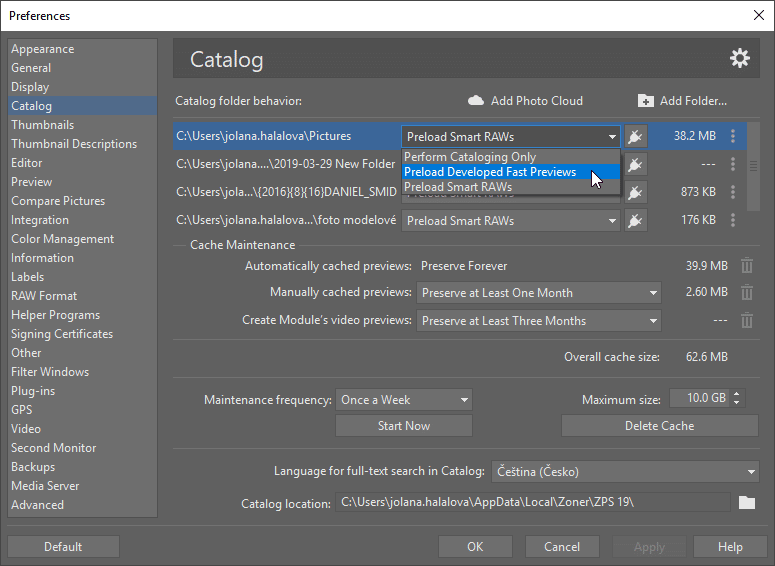Delete Create Module's video previews trash icon
This screenshot has width=775, height=566.
click(x=747, y=320)
